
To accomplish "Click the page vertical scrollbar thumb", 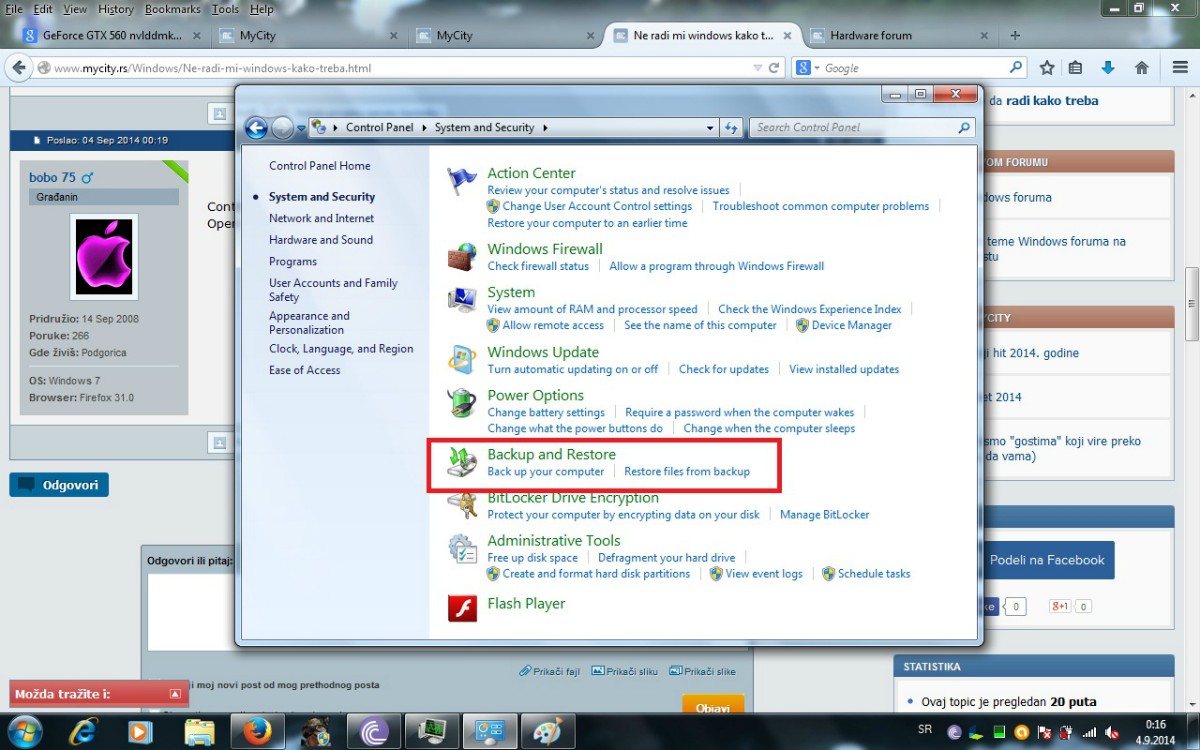I will click(x=1192, y=305).
